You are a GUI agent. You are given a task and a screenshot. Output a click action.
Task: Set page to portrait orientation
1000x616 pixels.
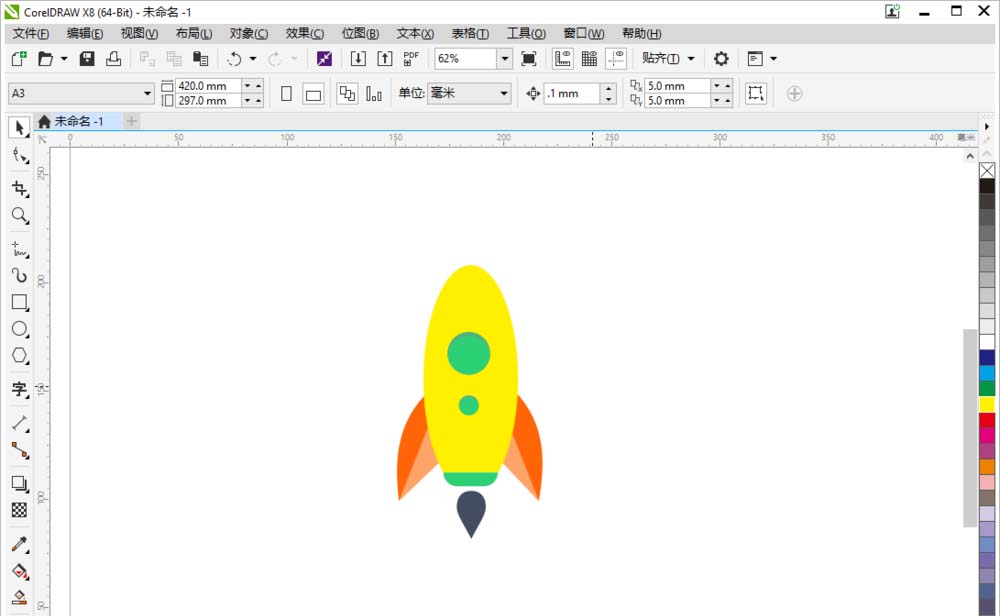click(286, 94)
